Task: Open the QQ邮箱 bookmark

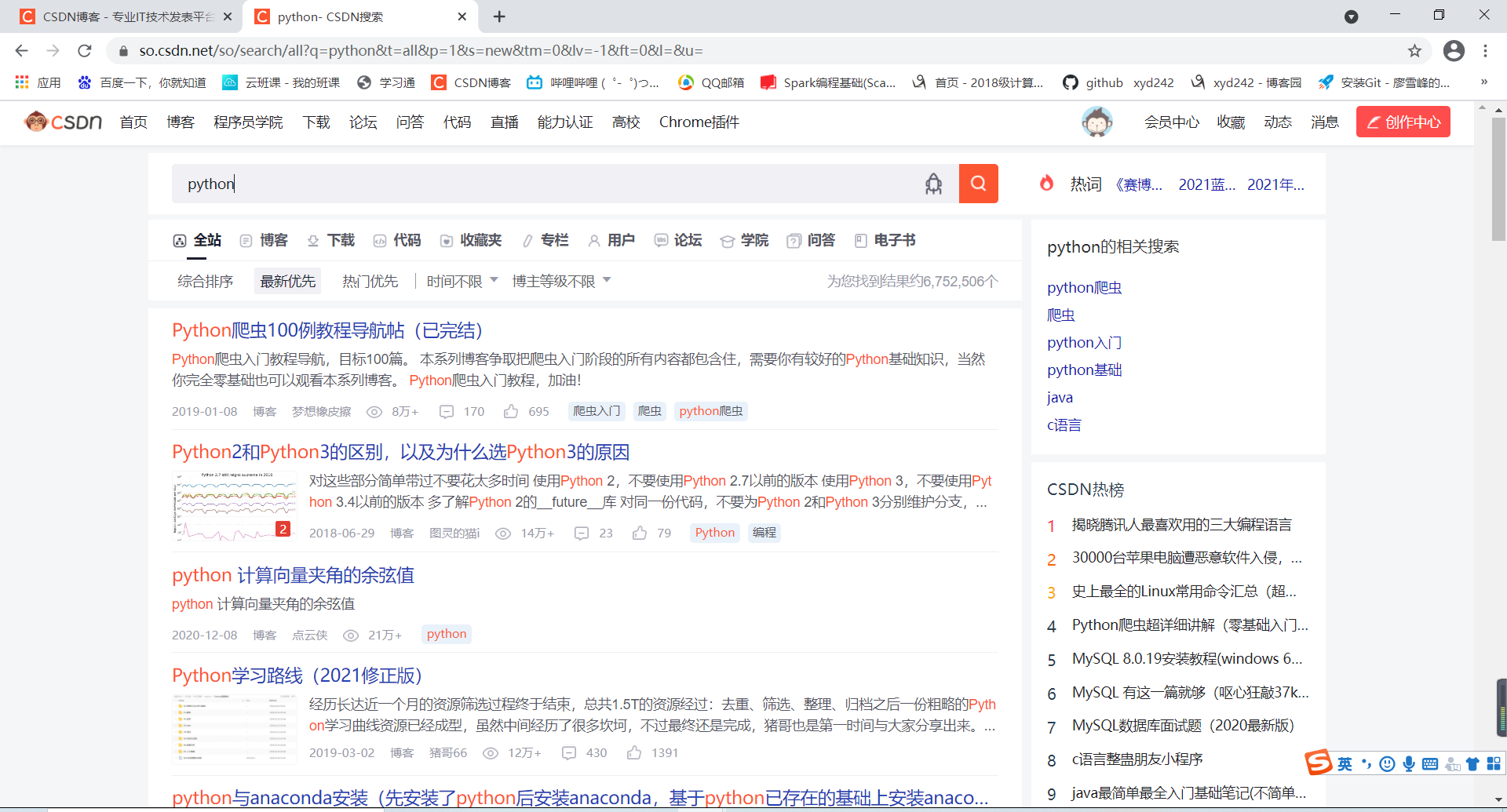Action: pyautogui.click(x=711, y=82)
